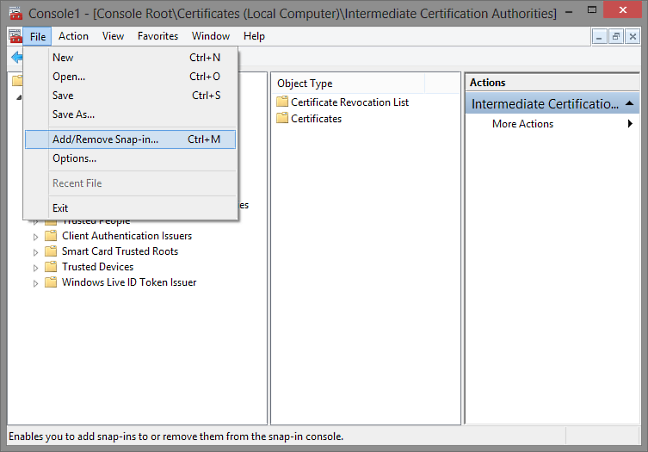
Task: Click the Back arrow toolbar icon
Action: [15, 58]
